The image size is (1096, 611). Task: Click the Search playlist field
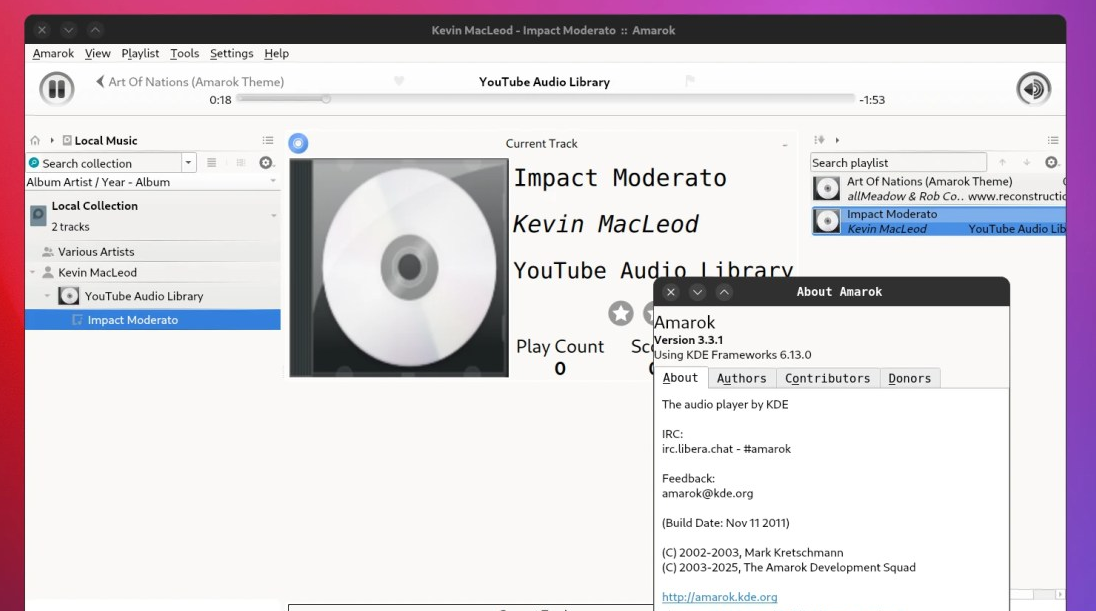click(898, 162)
